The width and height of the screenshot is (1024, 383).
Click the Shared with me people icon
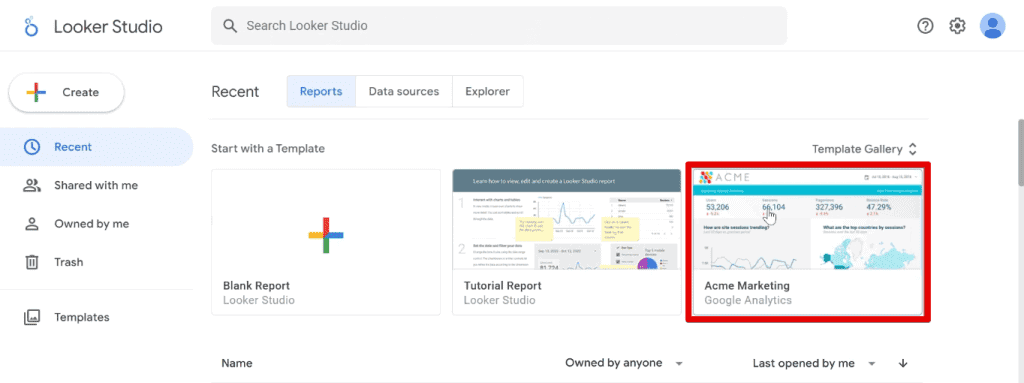(31, 185)
